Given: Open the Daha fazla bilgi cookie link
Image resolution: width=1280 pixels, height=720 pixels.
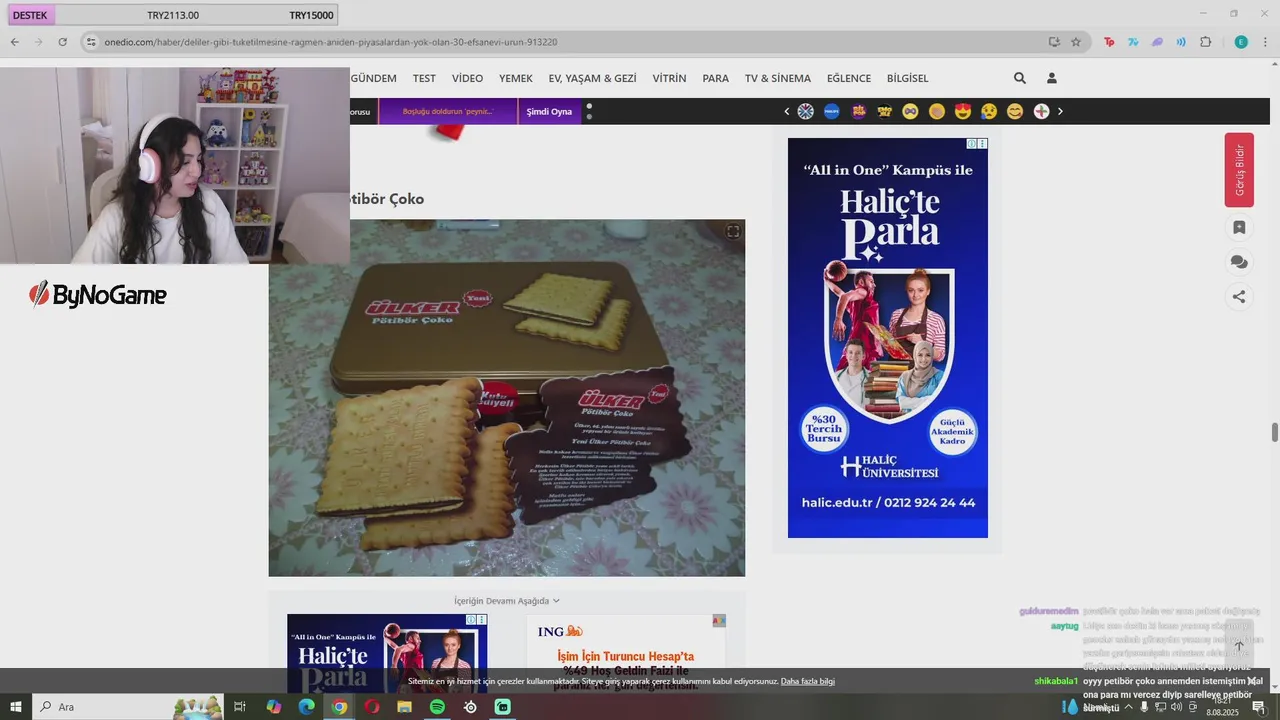Looking at the screenshot, I should (807, 681).
